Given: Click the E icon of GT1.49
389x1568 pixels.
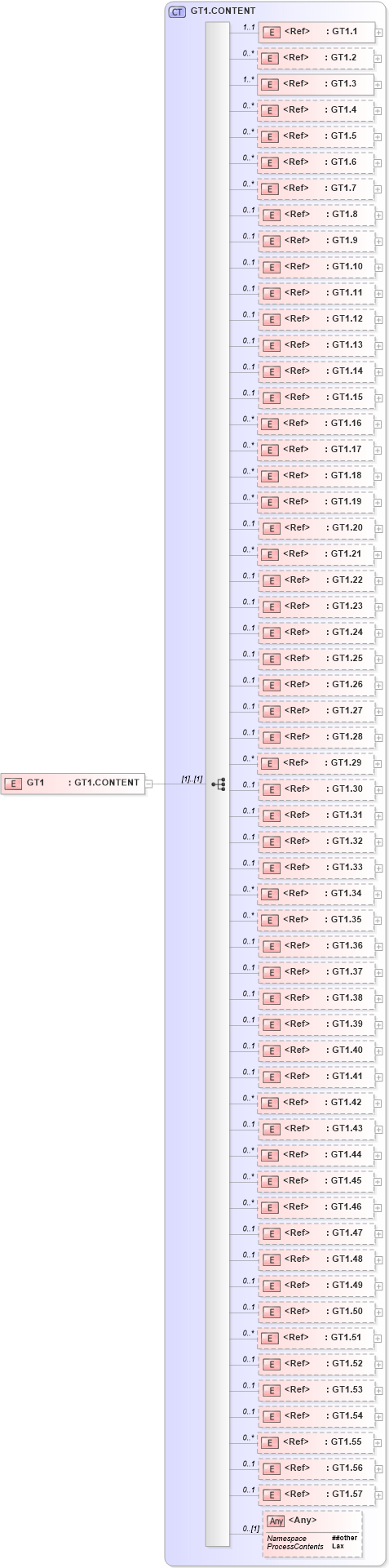Looking at the screenshot, I should [x=271, y=1286].
